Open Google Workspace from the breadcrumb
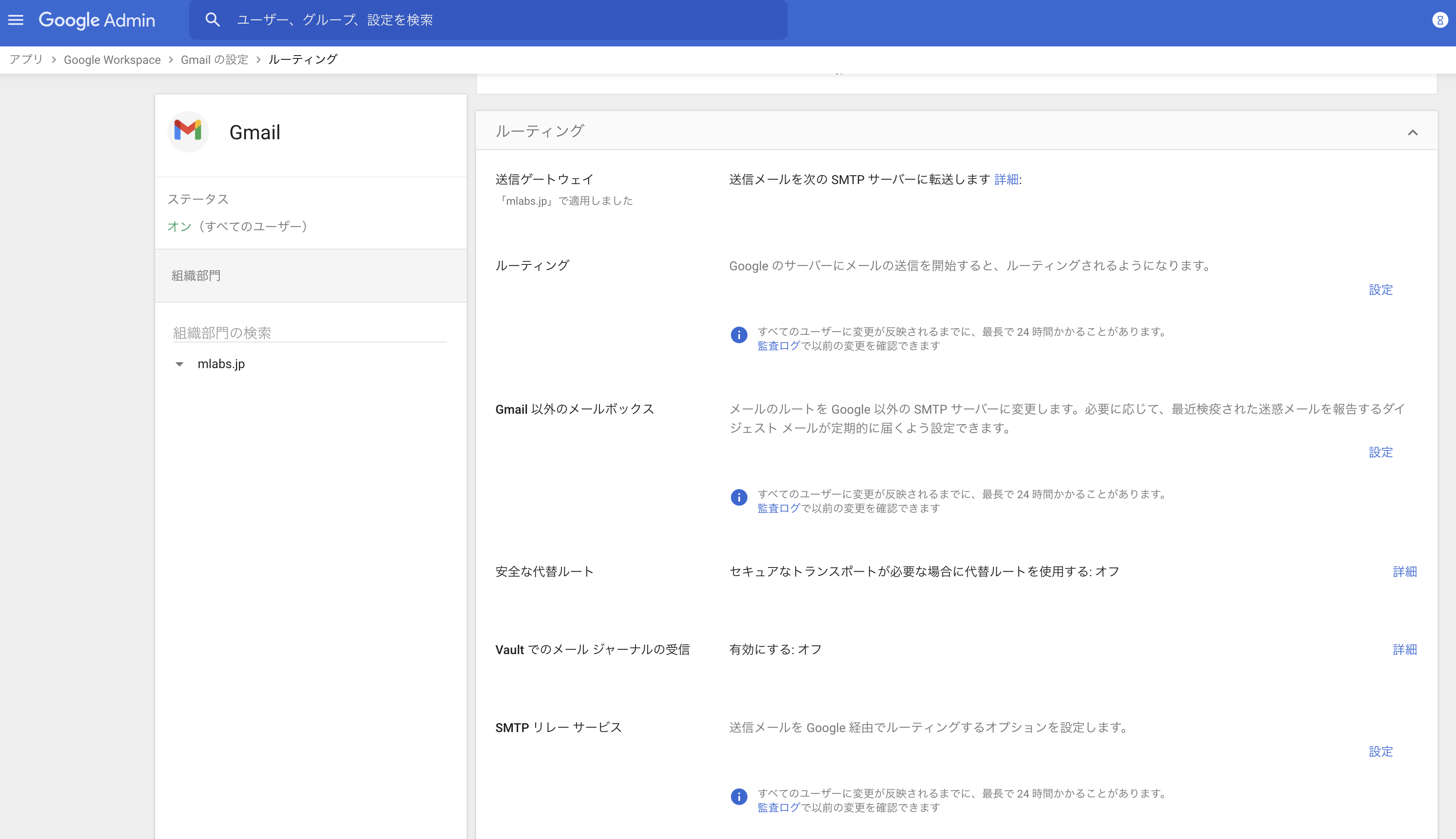 tap(112, 59)
